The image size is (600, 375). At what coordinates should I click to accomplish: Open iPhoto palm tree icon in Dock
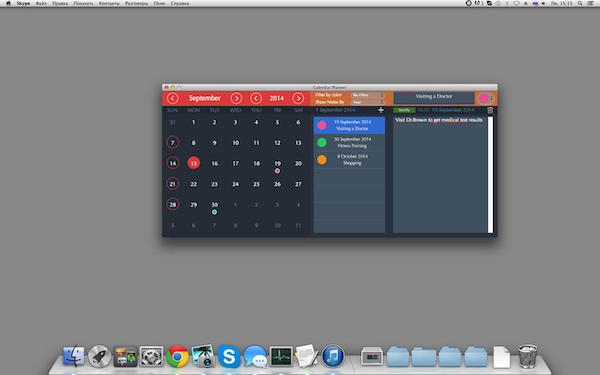203,356
